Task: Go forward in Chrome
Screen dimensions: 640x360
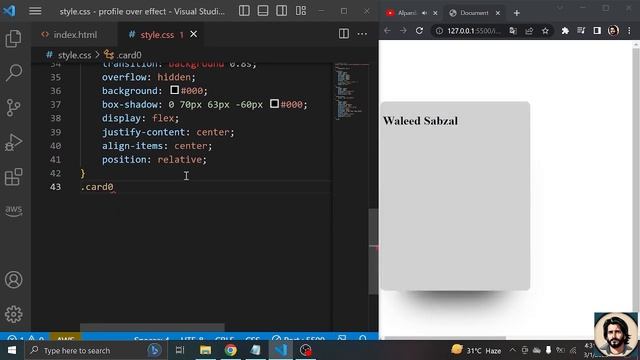Action: click(x=403, y=31)
